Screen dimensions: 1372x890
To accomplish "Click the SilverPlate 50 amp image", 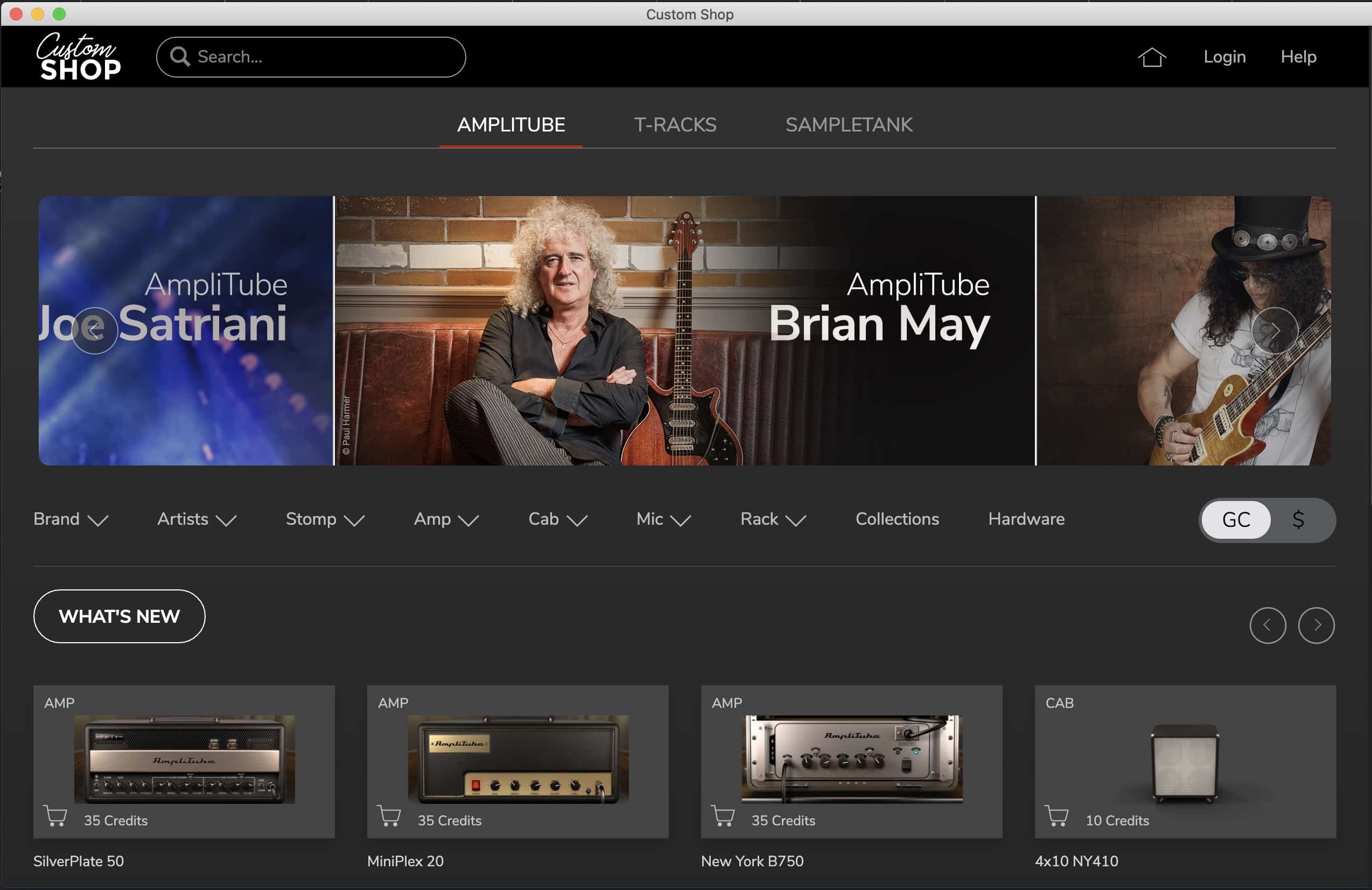I will 185,759.
